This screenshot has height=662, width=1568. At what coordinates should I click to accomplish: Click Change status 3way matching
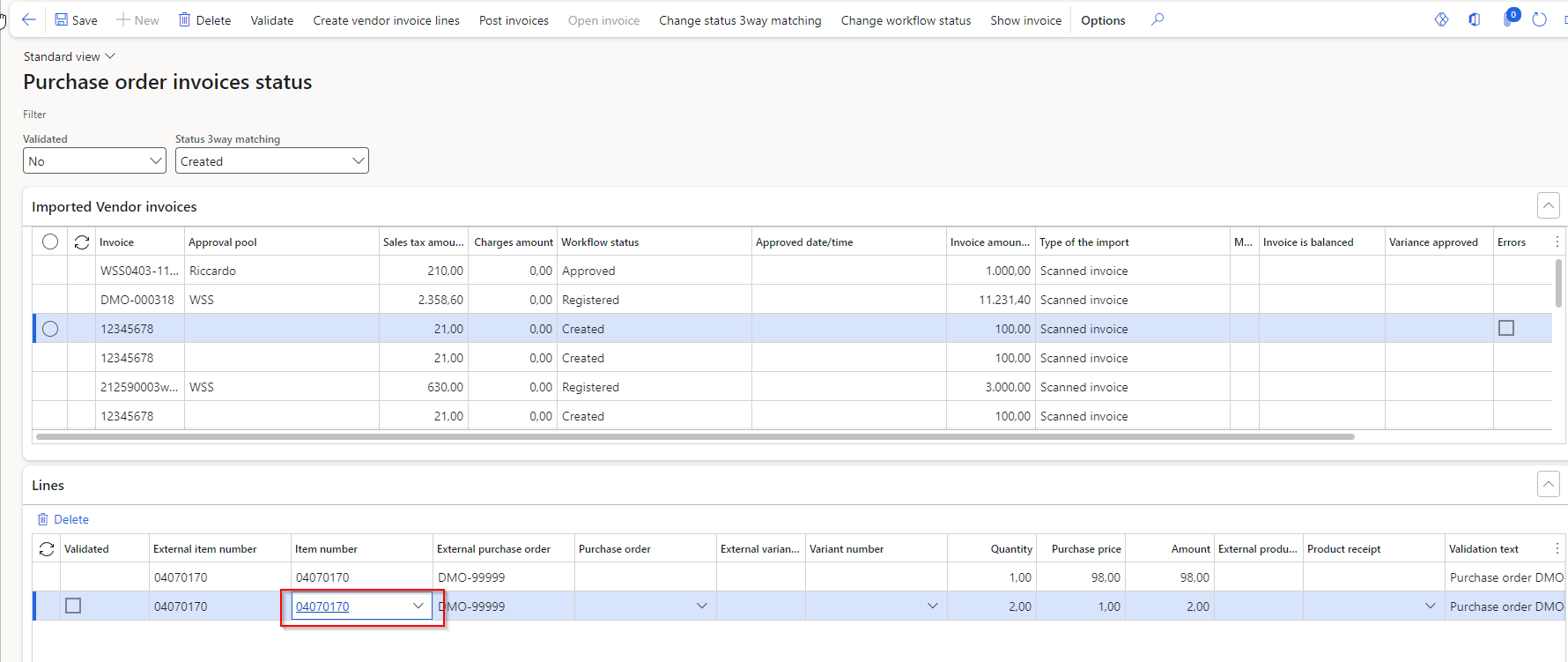[x=740, y=19]
